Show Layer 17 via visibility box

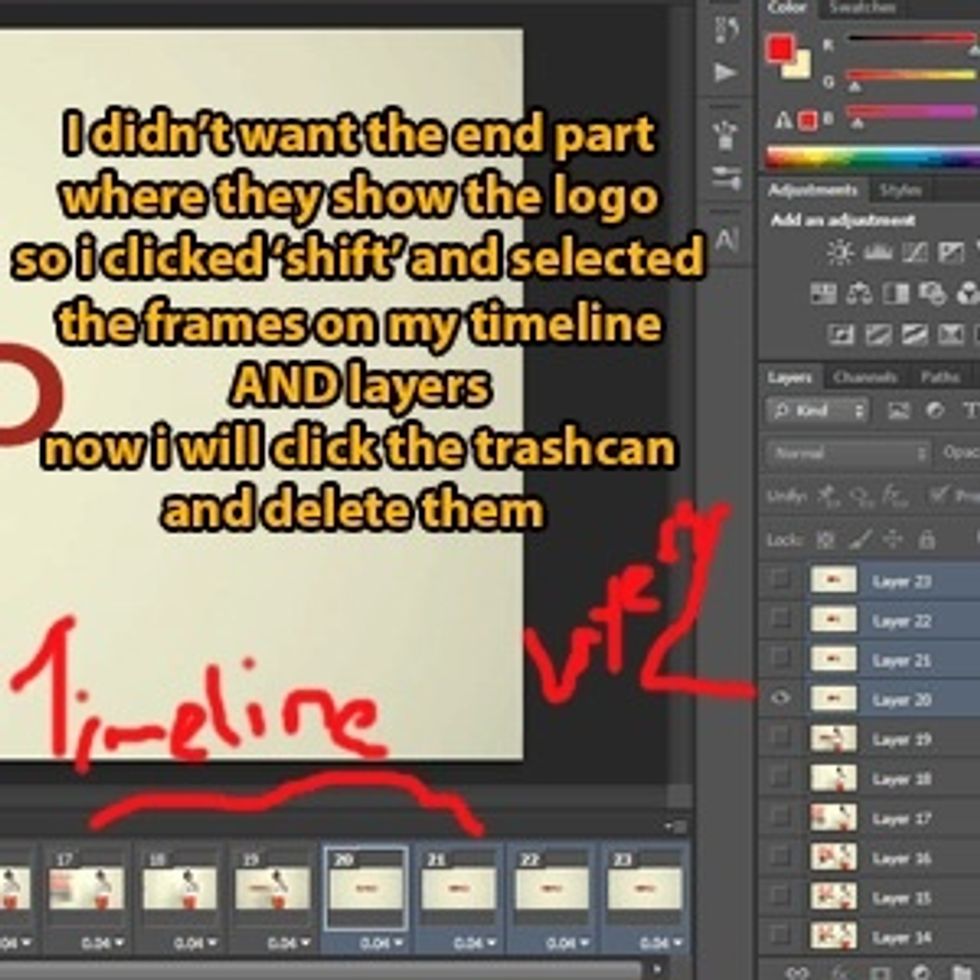click(780, 817)
